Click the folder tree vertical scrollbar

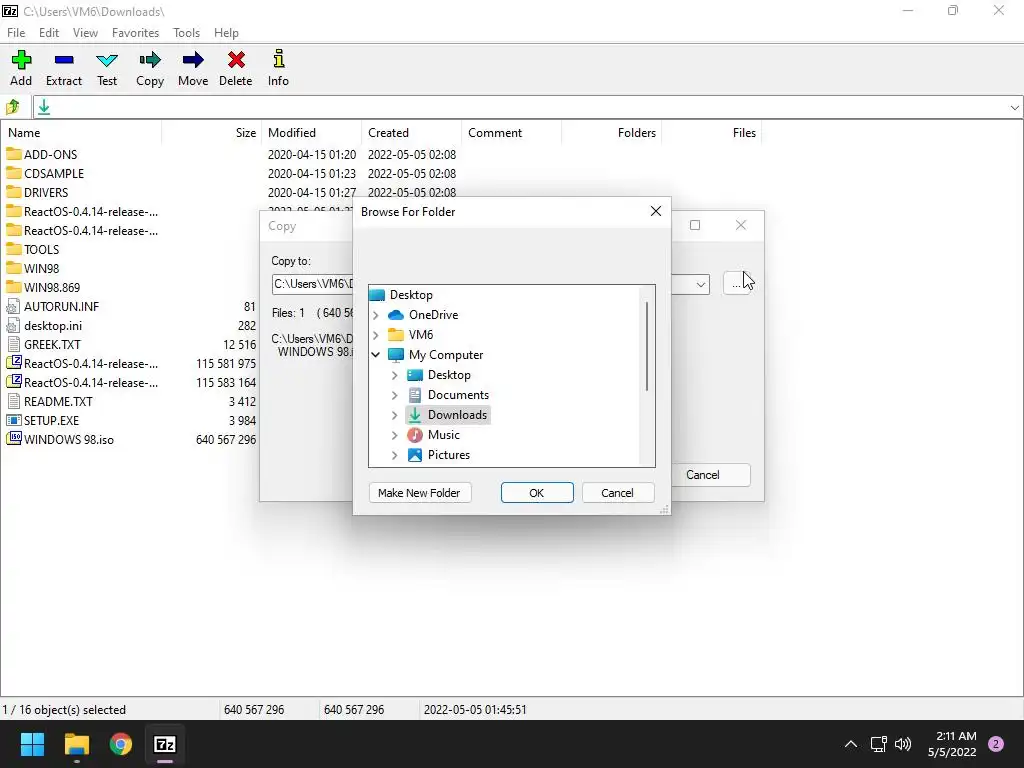tap(647, 346)
